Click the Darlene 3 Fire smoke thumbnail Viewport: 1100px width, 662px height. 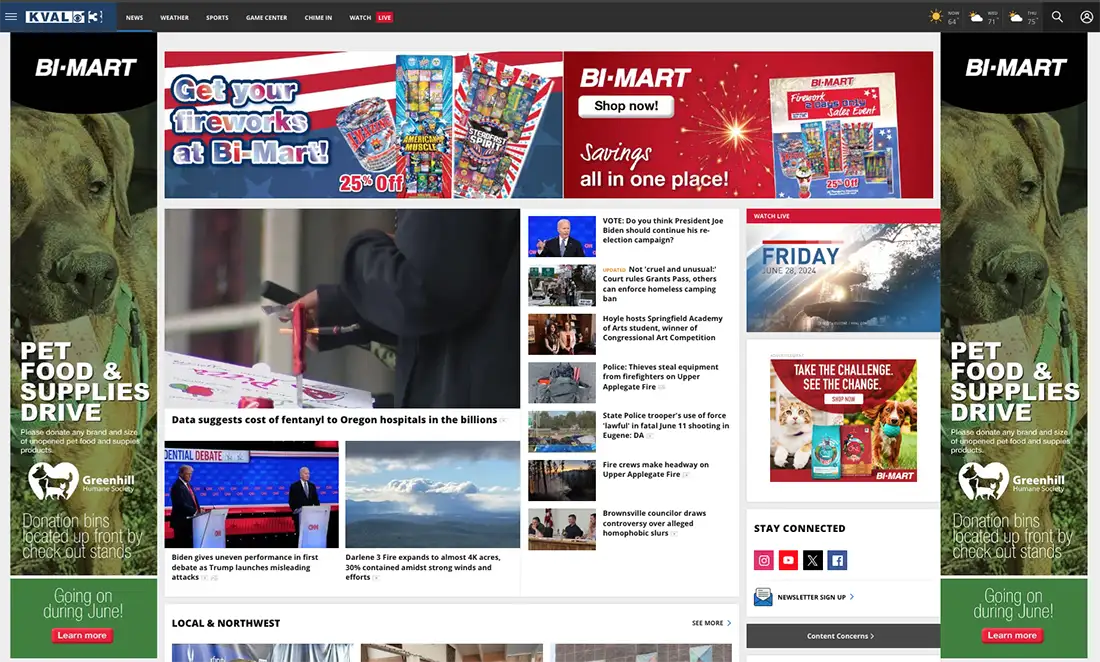(x=432, y=494)
